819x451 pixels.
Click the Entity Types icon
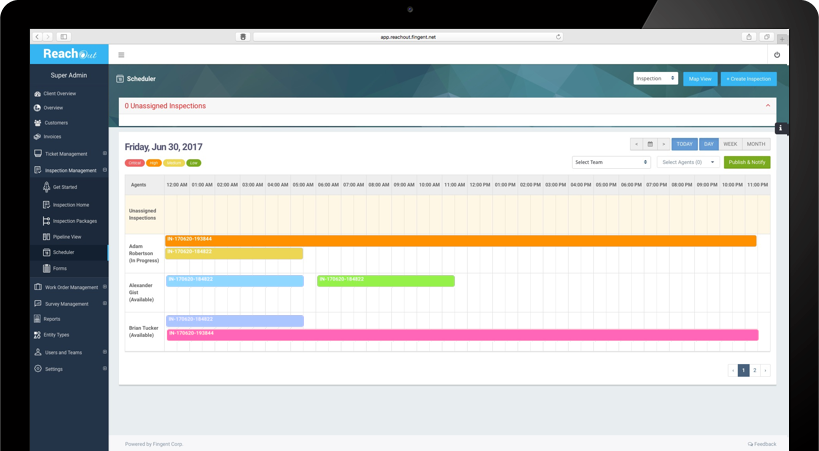38,335
